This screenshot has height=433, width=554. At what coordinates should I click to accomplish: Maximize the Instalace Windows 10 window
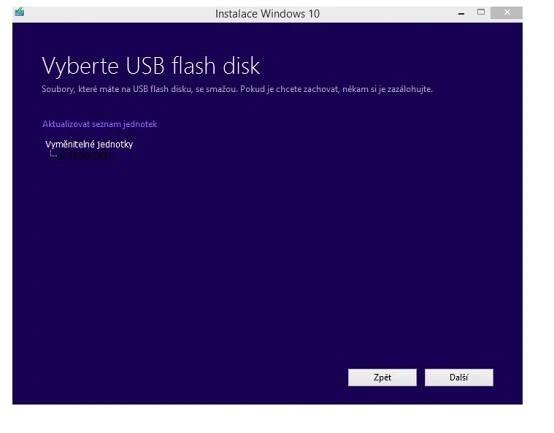tap(481, 12)
